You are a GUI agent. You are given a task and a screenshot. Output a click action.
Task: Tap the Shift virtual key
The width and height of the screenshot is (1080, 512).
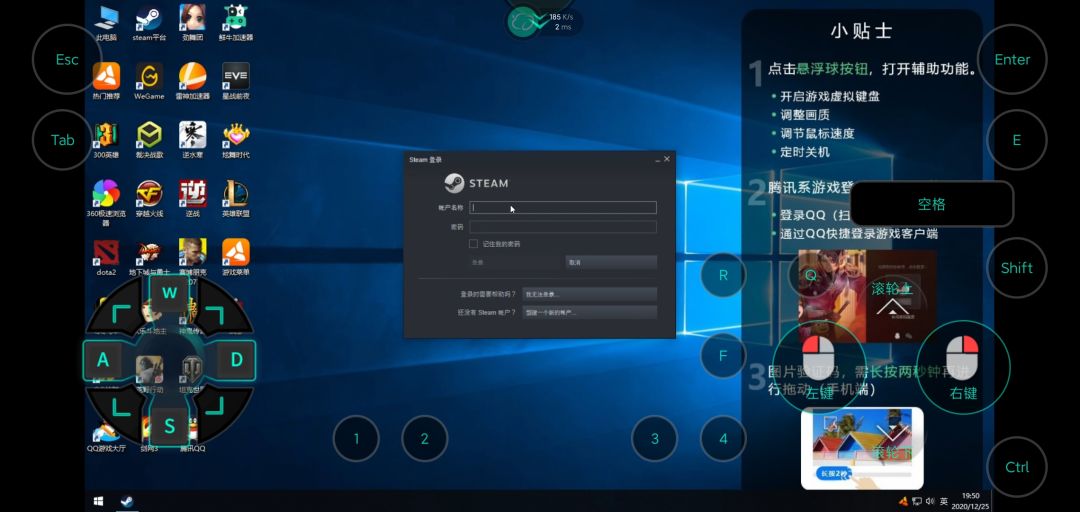coord(1017,268)
